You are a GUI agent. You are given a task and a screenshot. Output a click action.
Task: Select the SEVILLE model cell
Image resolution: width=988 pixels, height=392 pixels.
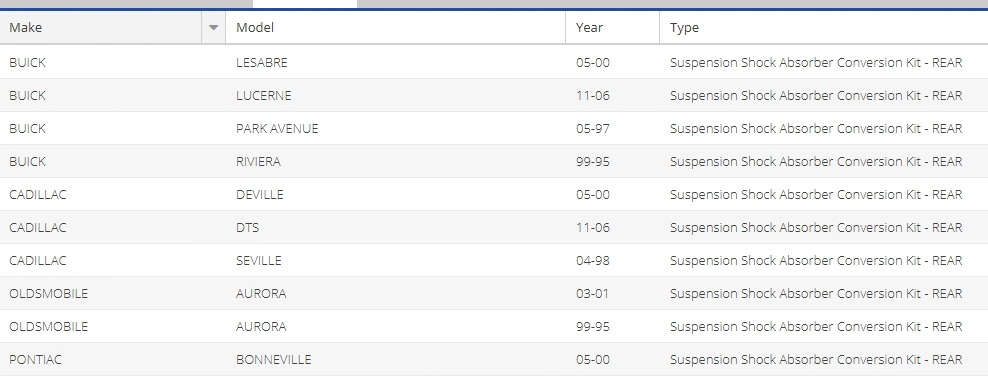258,260
